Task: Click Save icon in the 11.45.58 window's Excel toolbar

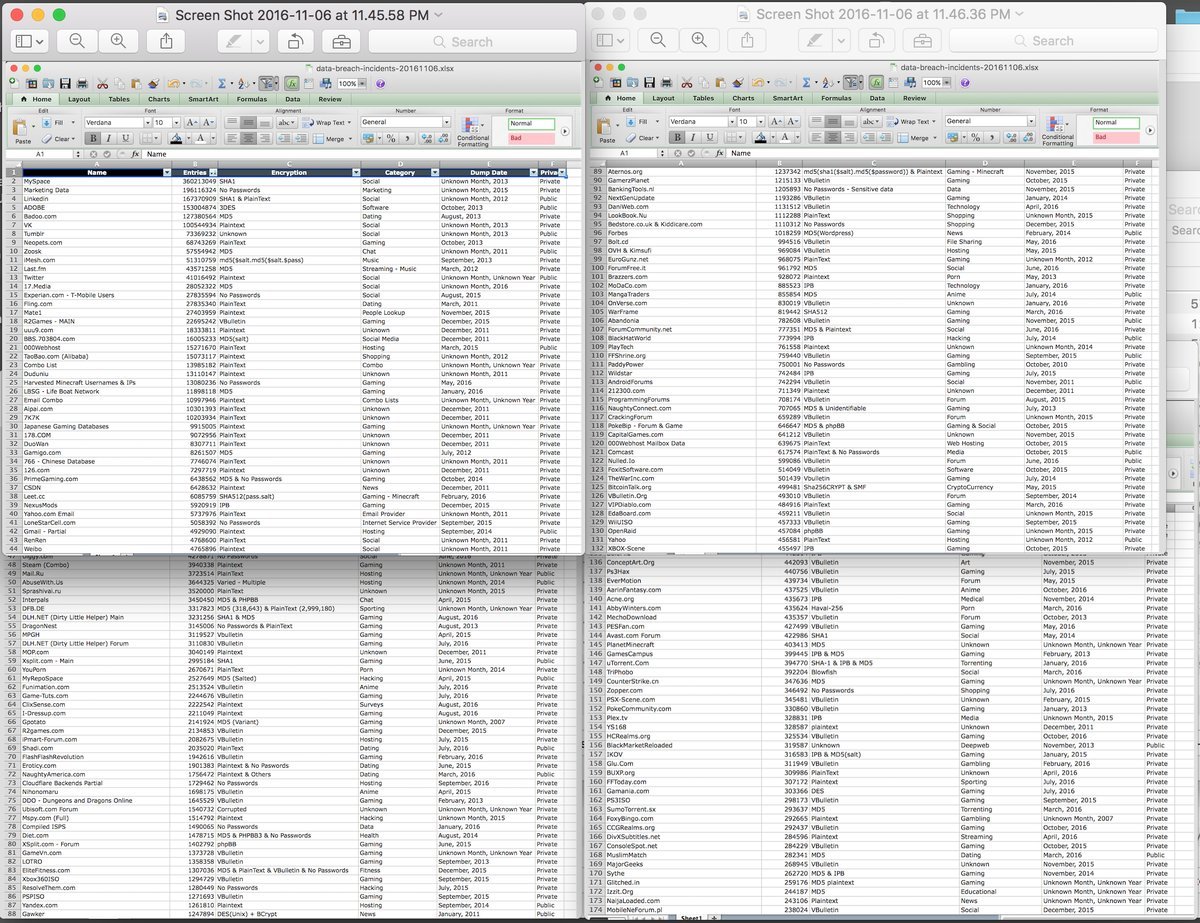Action: pyautogui.click(x=66, y=84)
